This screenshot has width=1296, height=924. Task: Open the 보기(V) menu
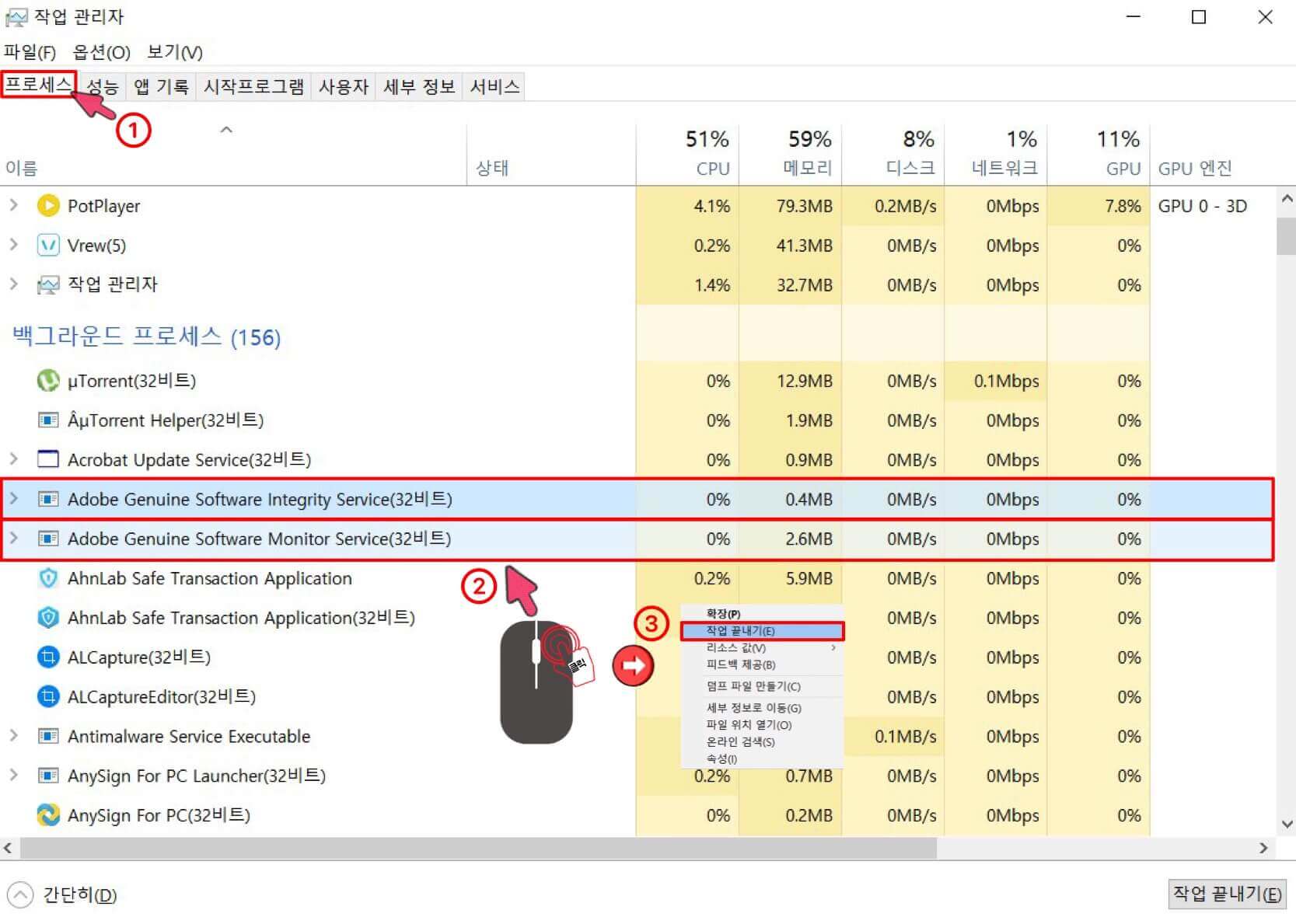tap(175, 52)
